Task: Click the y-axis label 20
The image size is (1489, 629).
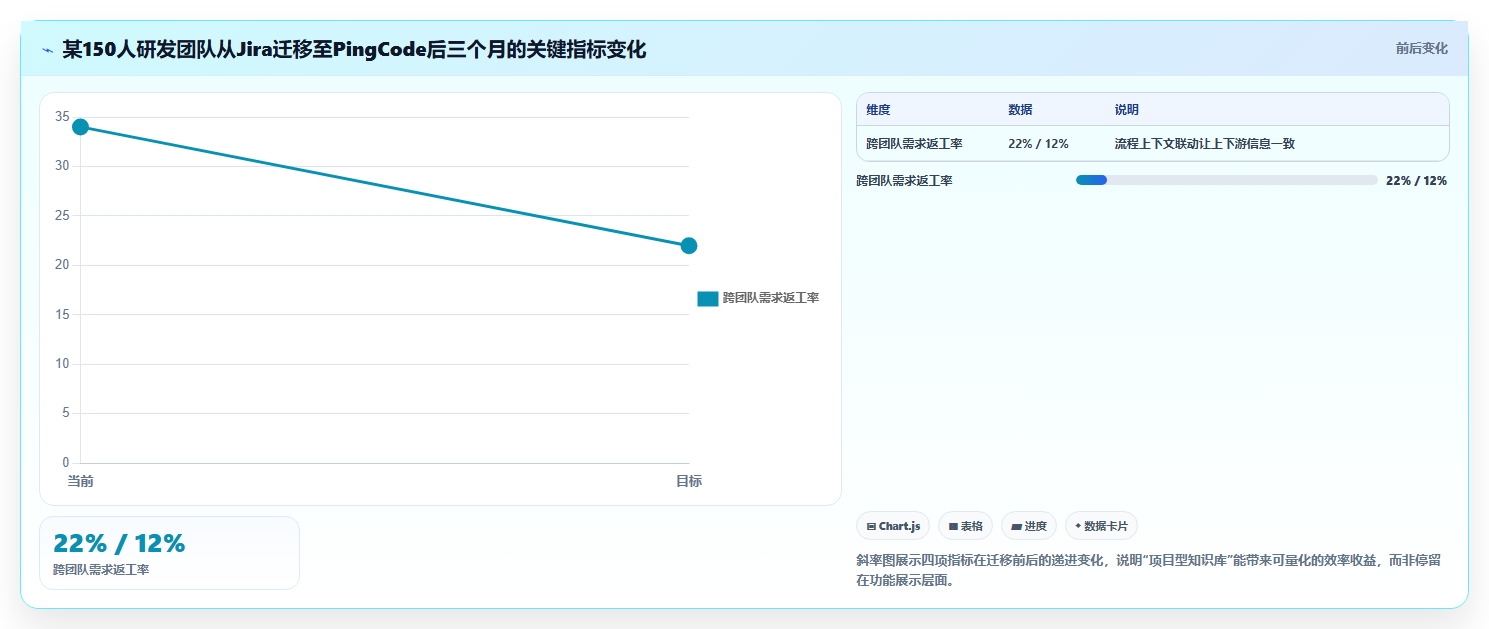Action: (62, 265)
